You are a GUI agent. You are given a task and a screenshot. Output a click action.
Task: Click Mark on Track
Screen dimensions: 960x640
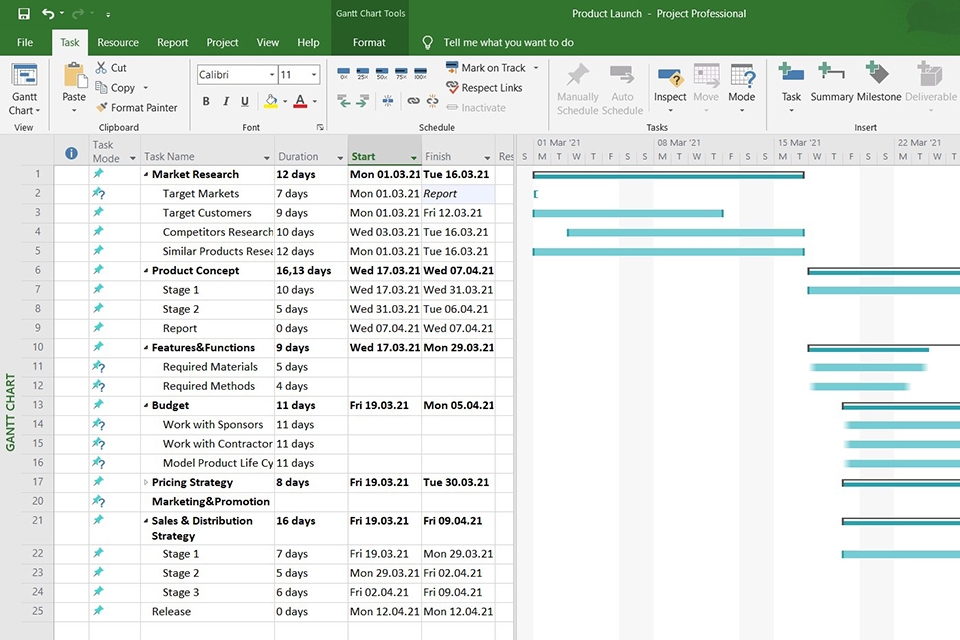click(490, 67)
